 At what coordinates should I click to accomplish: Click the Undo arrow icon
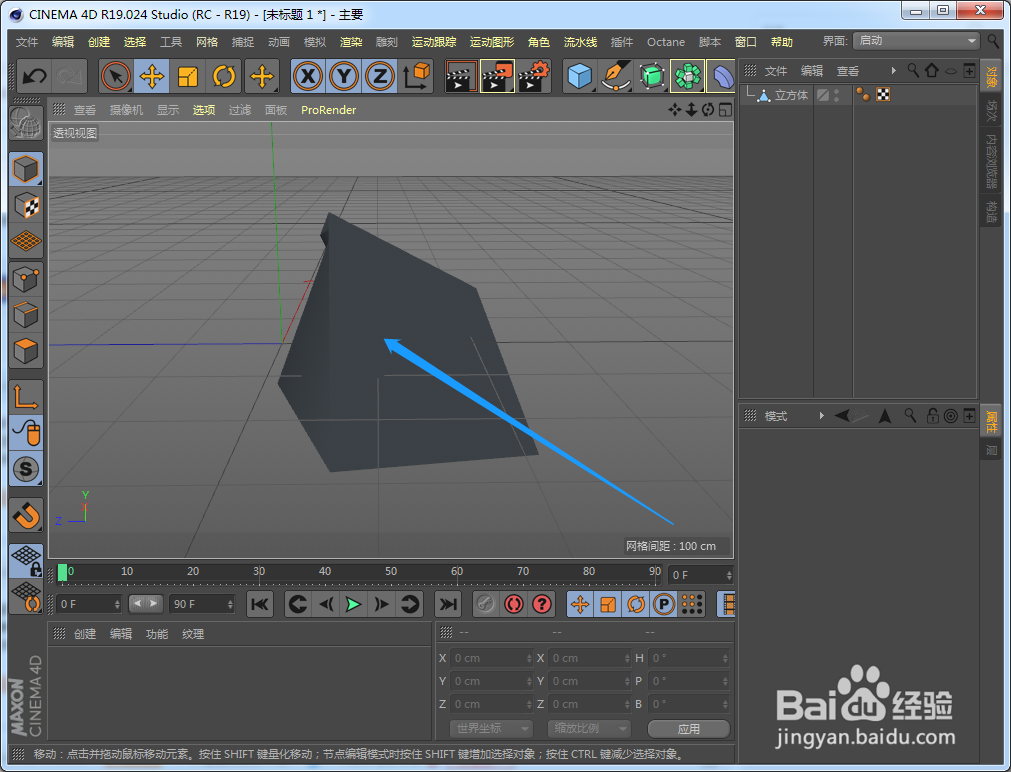pyautogui.click(x=34, y=77)
